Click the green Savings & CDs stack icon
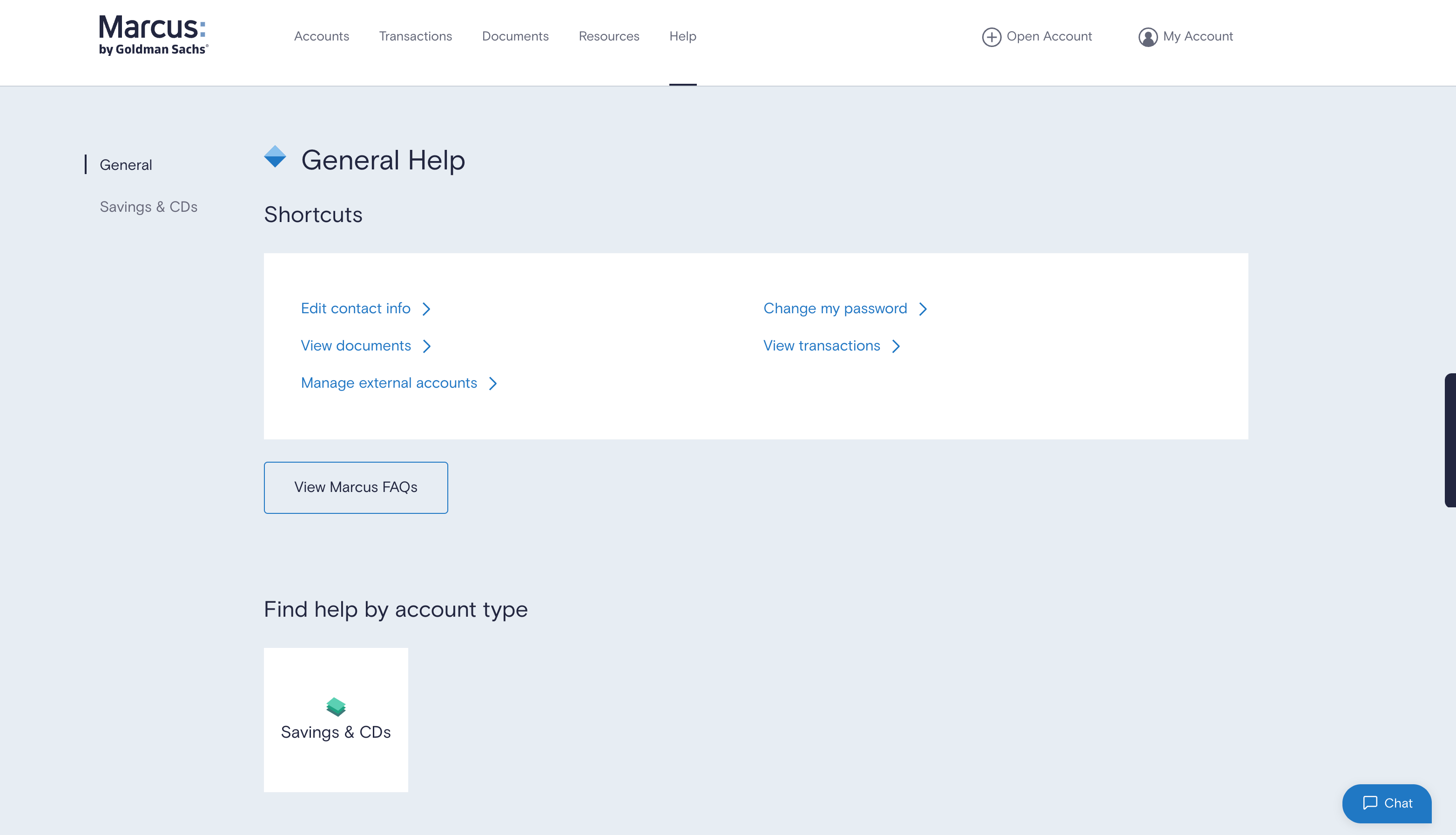This screenshot has width=1456, height=835. pos(336,707)
